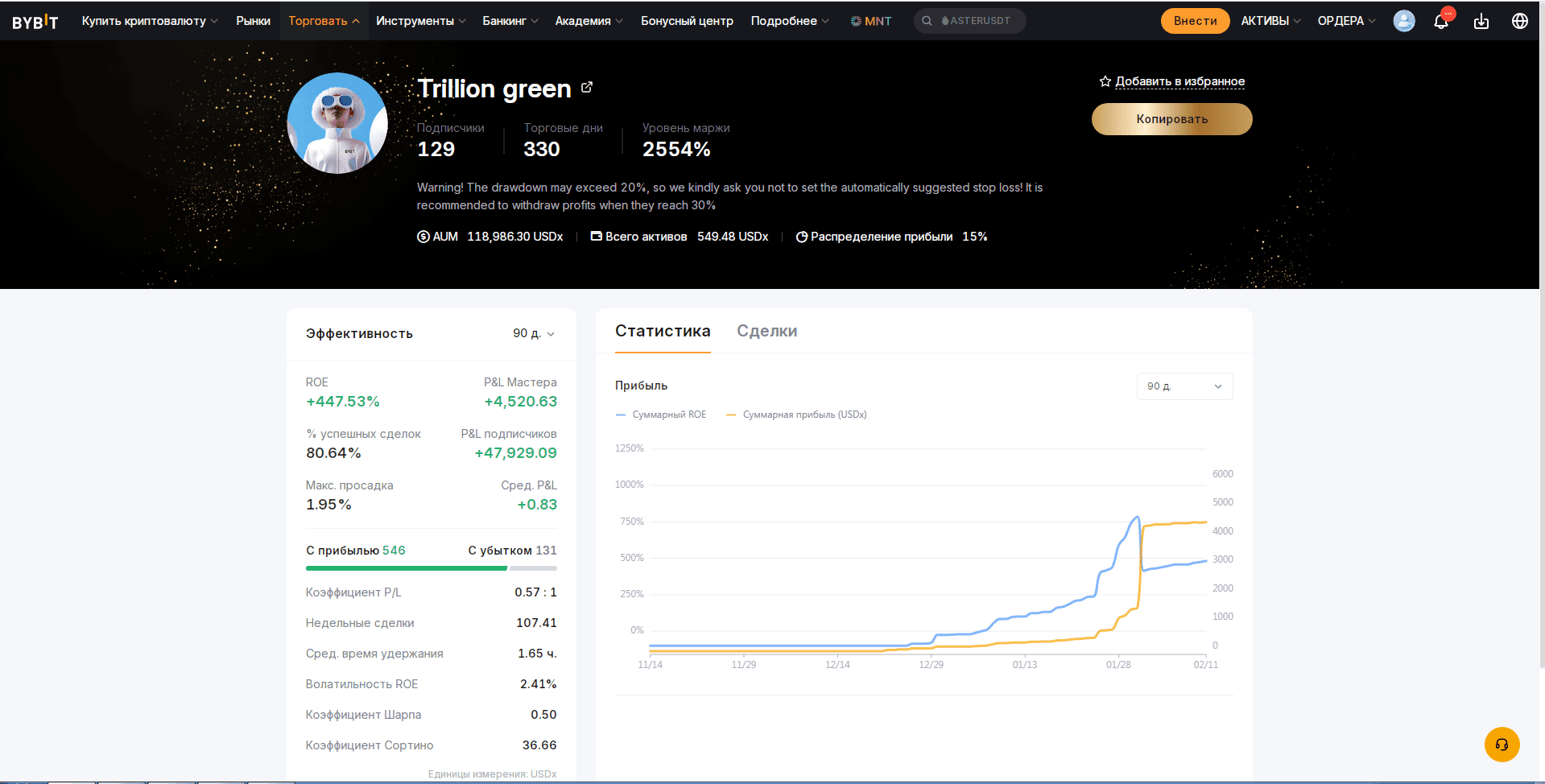Click the search magnifier icon
The height and width of the screenshot is (784, 1545).
927,21
